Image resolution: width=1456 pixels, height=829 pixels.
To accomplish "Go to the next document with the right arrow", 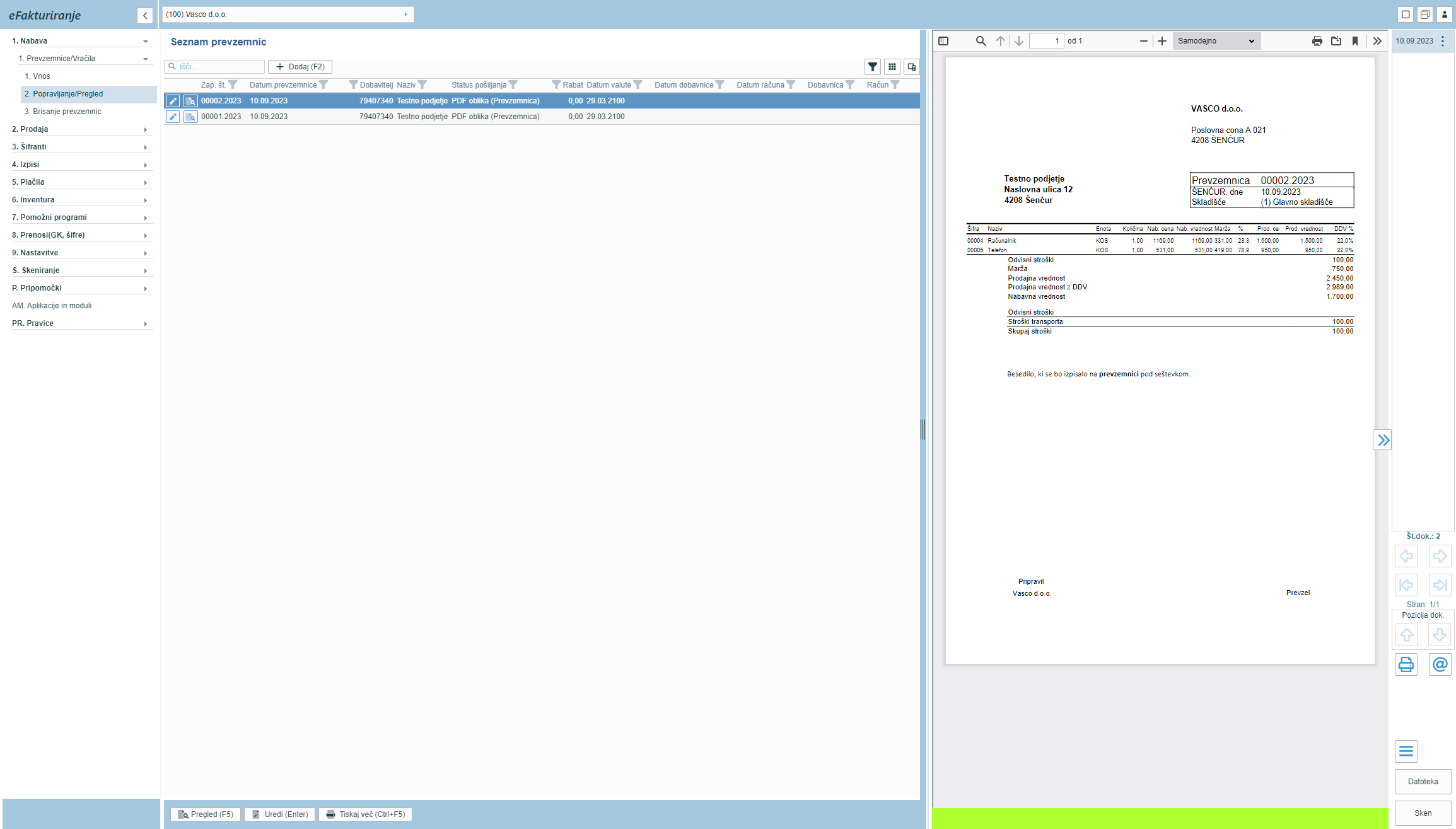I will coord(1440,556).
